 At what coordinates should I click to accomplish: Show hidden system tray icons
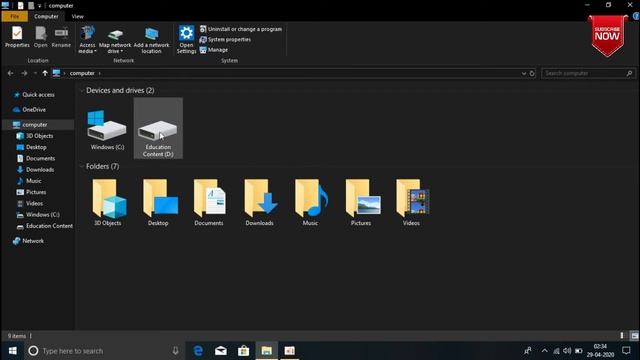click(x=544, y=351)
